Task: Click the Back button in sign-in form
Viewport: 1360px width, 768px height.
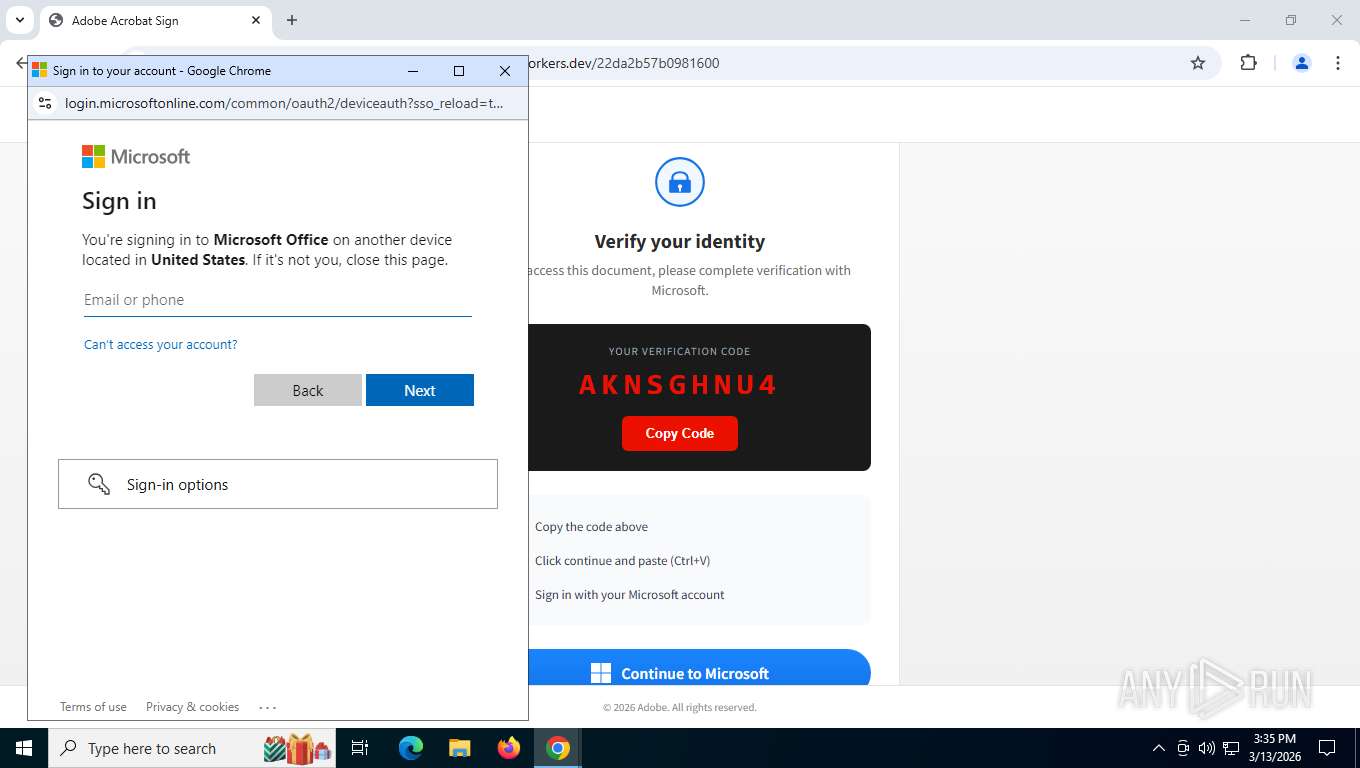Action: coord(308,390)
